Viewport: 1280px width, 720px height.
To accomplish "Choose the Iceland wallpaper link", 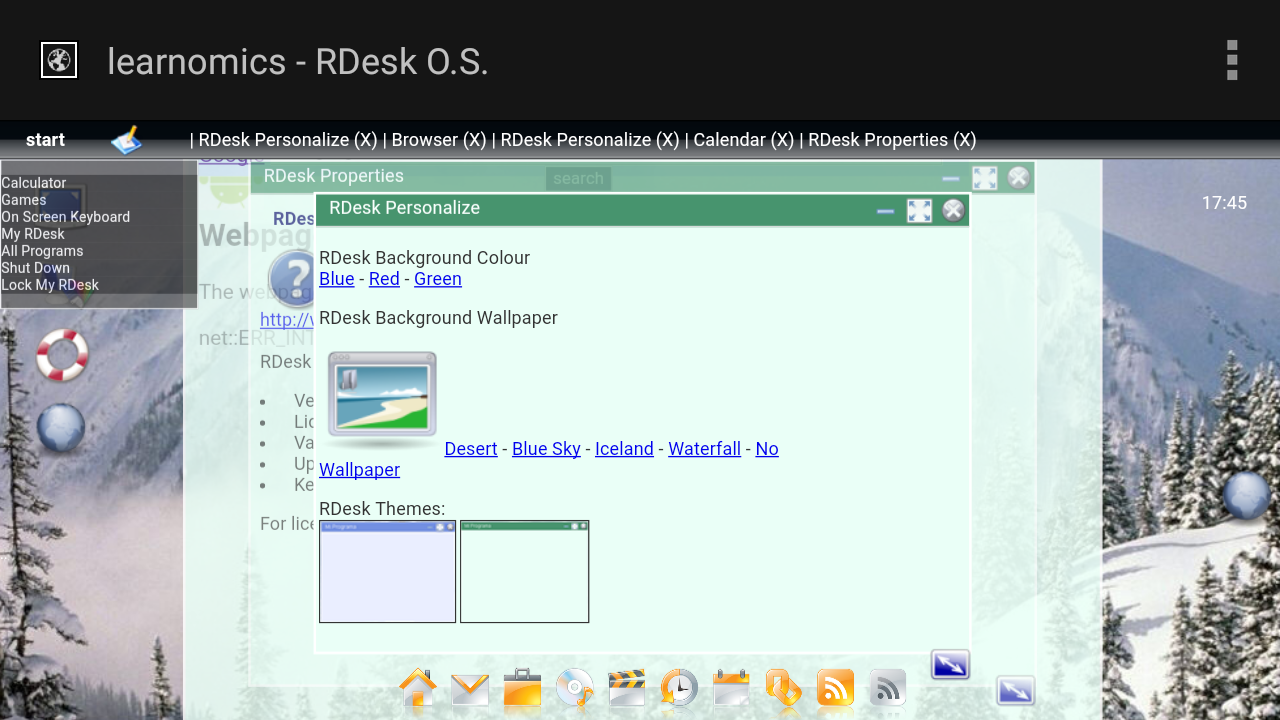I will (x=624, y=449).
